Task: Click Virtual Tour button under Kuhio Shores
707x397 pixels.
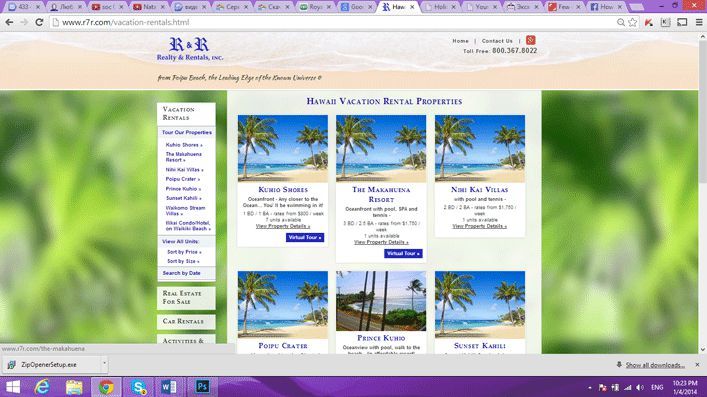Action: coord(305,237)
